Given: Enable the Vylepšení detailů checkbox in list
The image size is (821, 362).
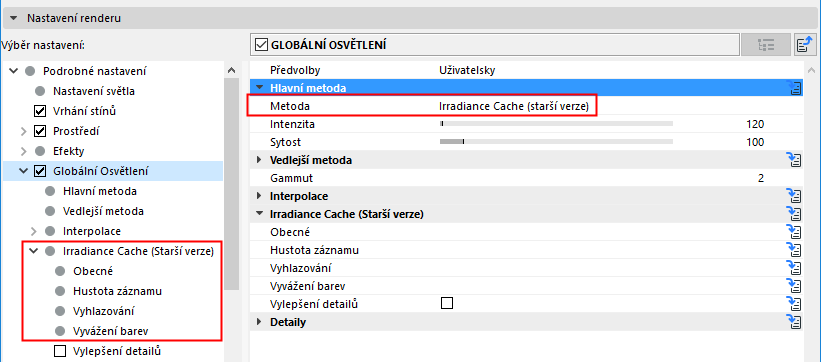Looking at the screenshot, I should (447, 303).
